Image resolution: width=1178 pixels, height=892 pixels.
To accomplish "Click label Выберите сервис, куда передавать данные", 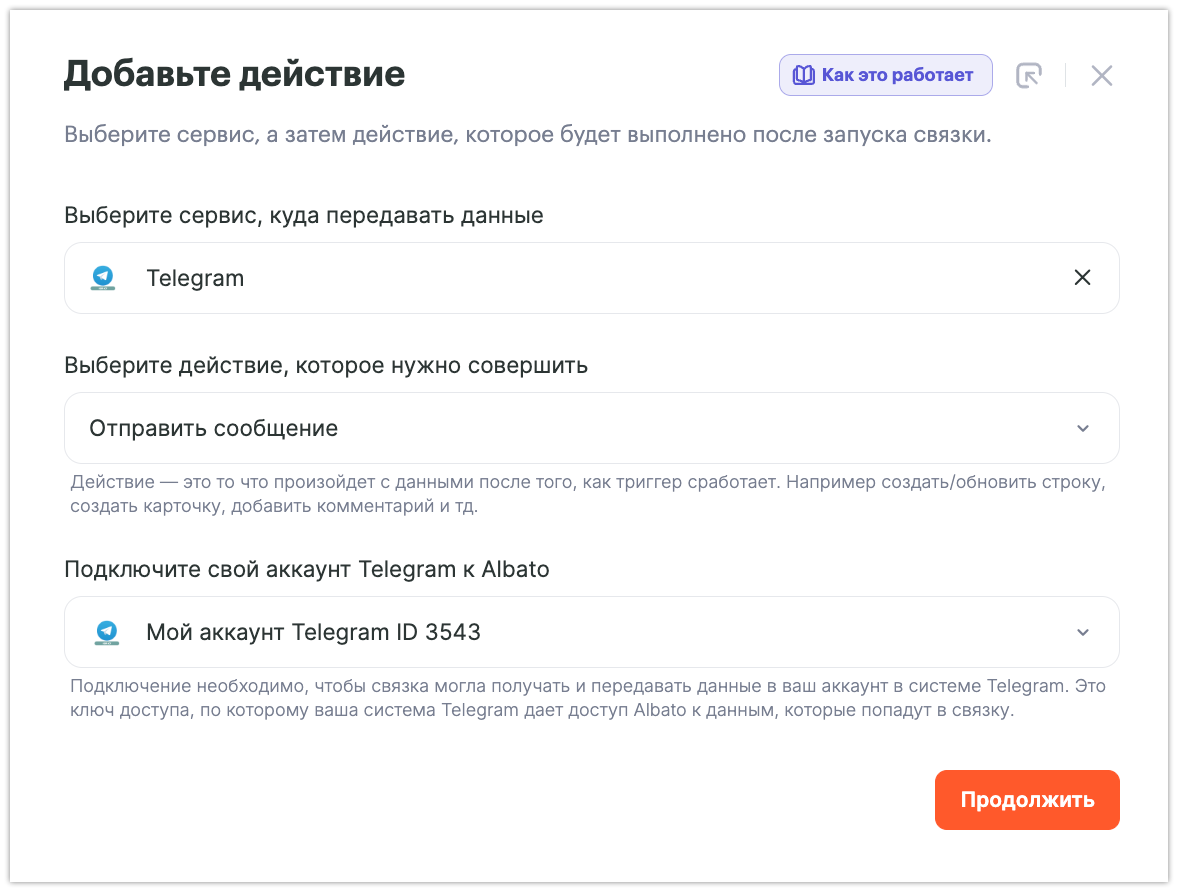I will coord(304,215).
